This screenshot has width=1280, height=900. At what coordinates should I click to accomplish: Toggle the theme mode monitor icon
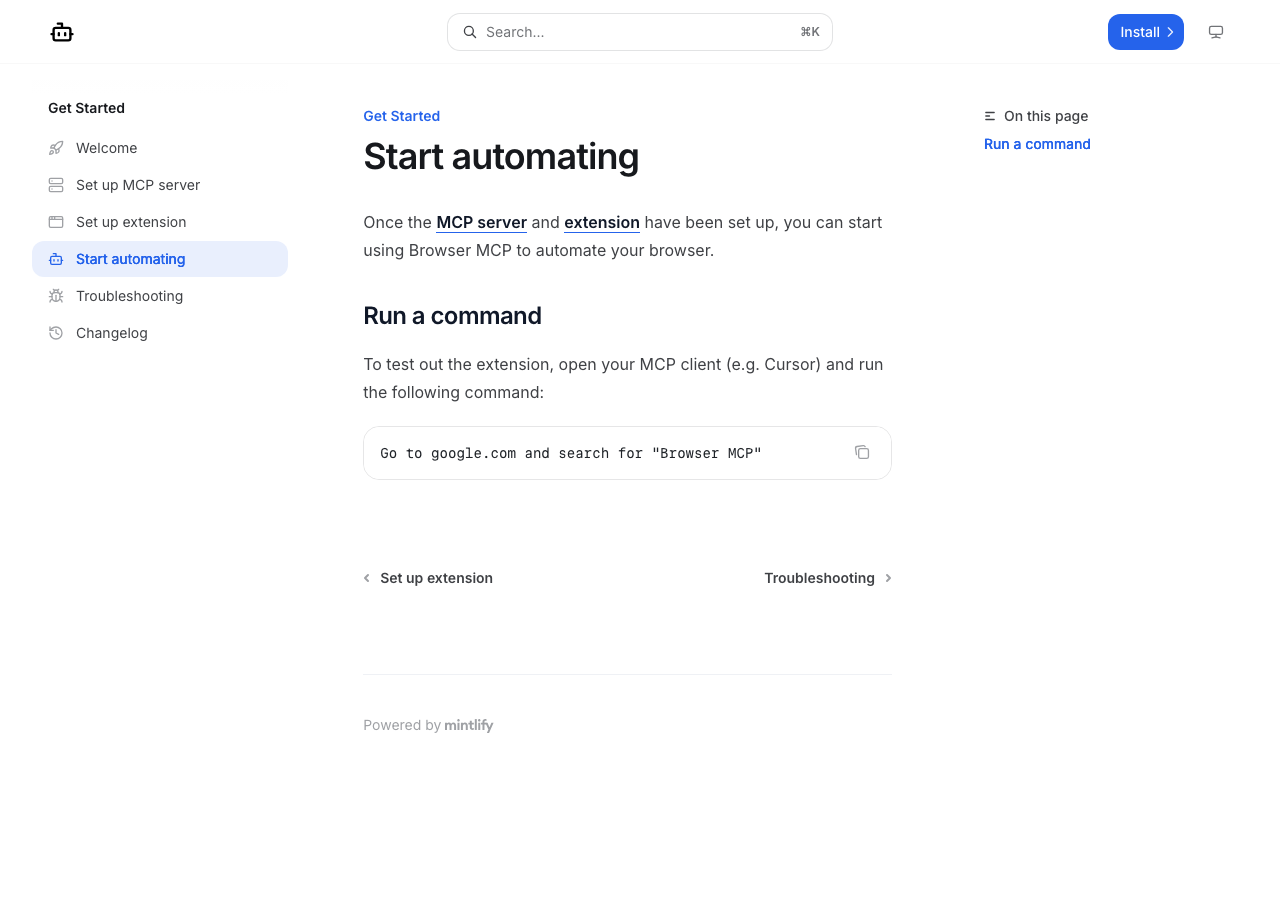coord(1216,32)
